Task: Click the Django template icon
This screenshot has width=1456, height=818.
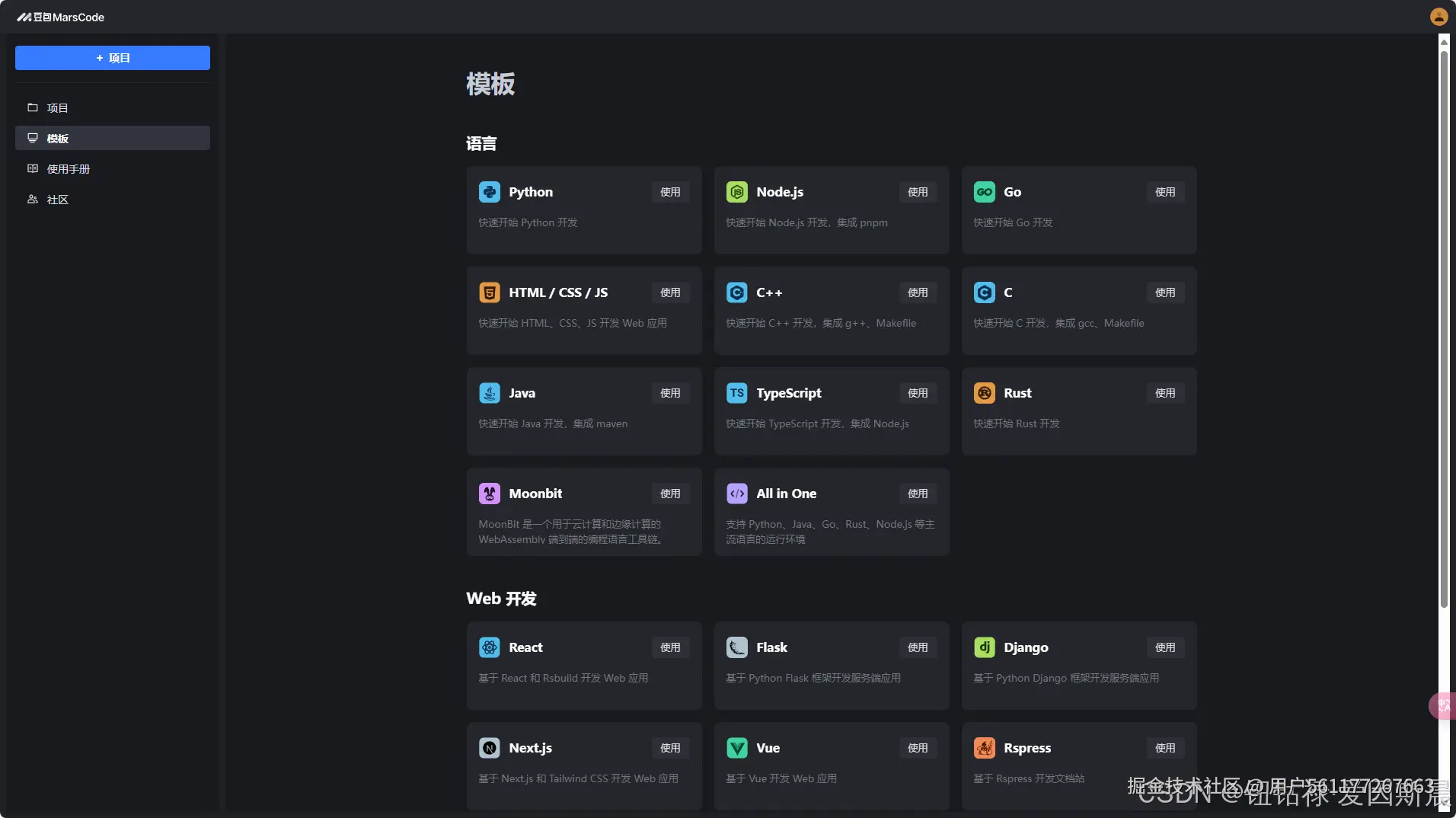Action: (985, 647)
